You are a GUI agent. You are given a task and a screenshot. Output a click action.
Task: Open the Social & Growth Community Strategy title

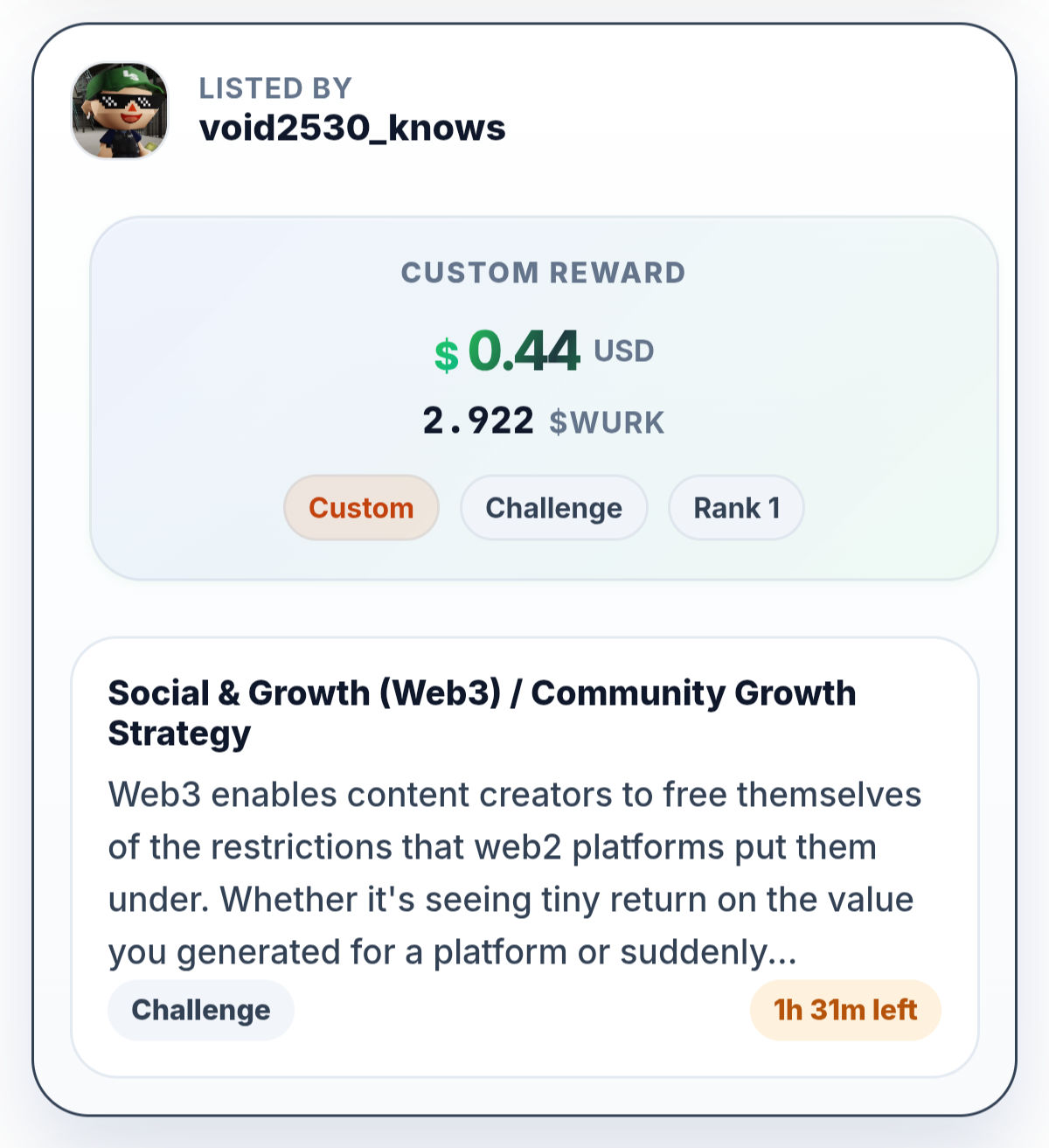482,713
